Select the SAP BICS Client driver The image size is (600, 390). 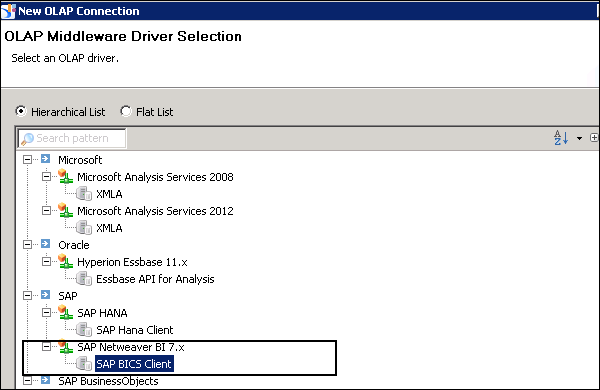pos(134,364)
